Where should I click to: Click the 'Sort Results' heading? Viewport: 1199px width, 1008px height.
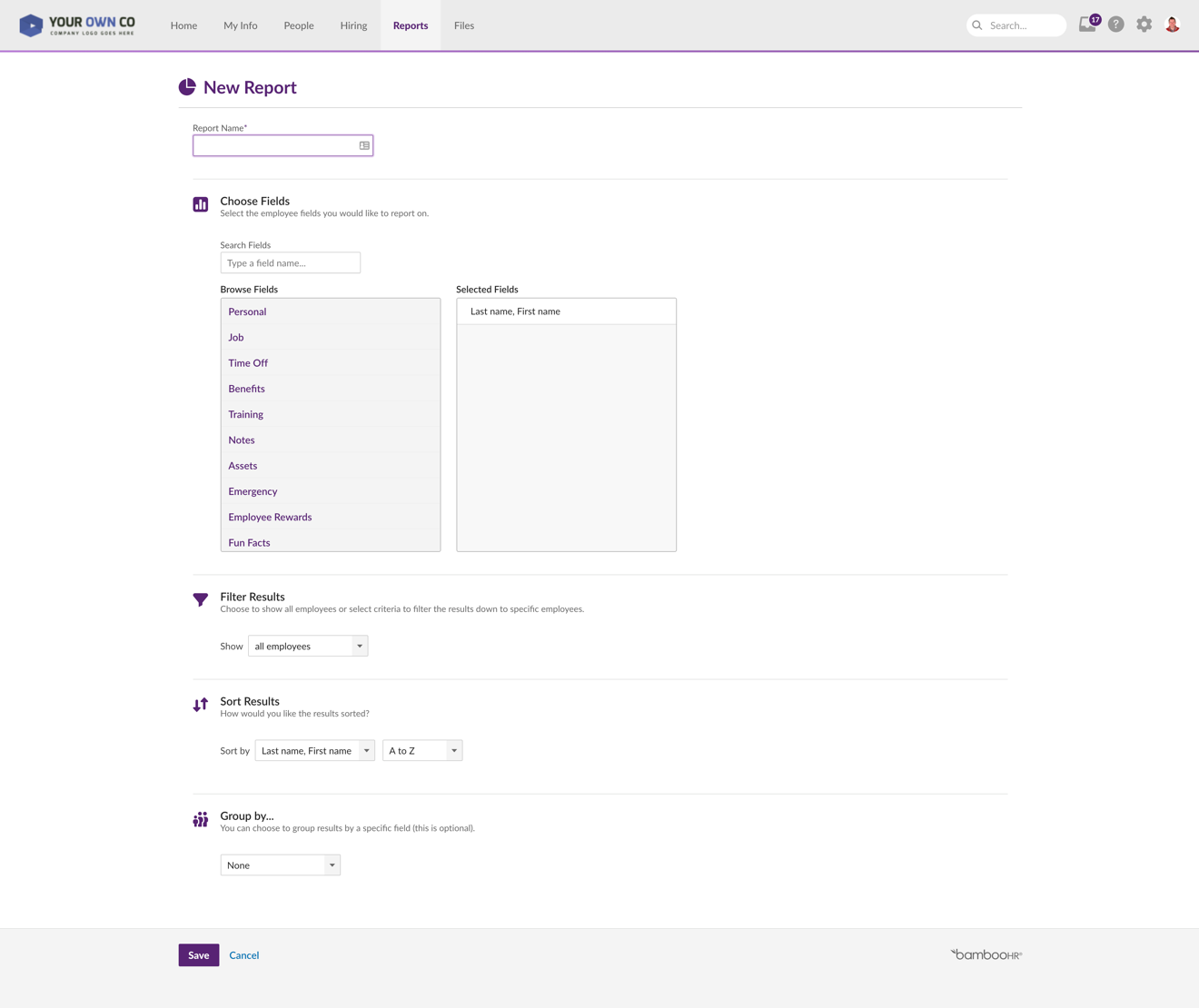click(250, 701)
